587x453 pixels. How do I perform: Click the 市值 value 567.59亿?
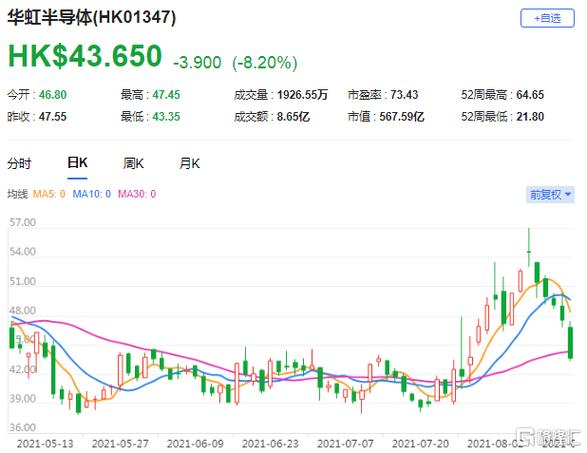(x=402, y=116)
